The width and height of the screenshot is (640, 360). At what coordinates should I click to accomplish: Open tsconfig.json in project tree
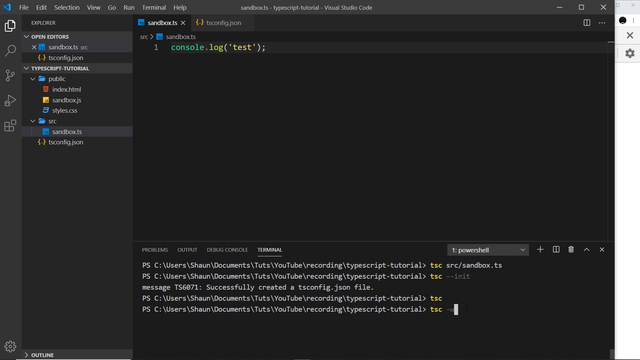(x=78, y=142)
